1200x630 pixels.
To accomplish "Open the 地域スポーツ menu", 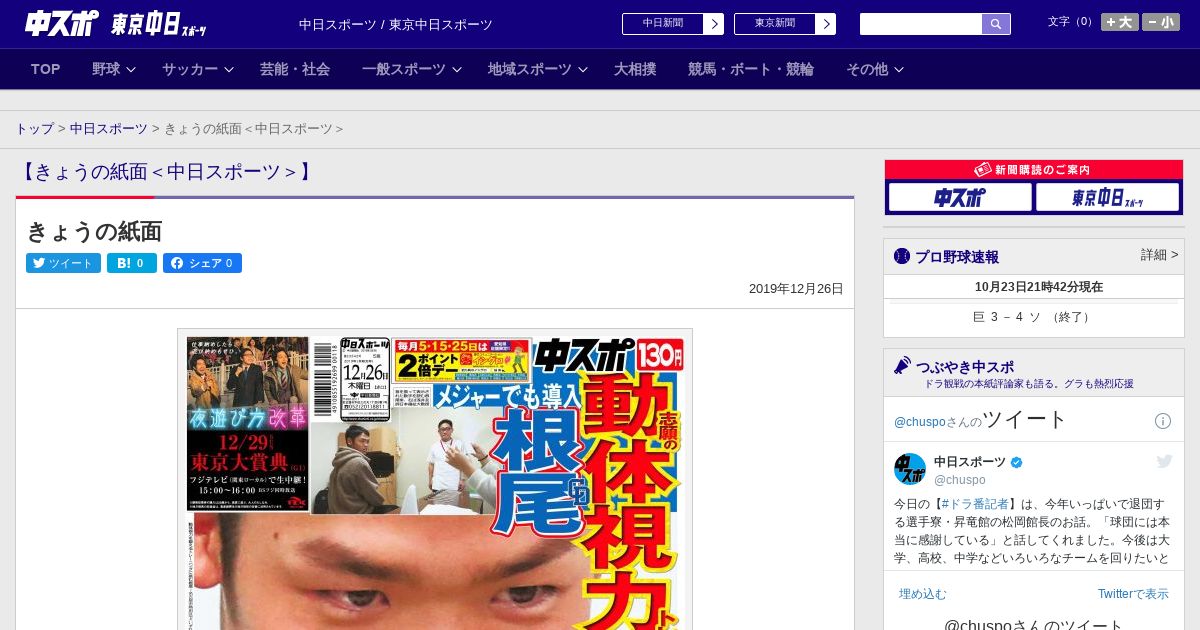I will point(530,69).
